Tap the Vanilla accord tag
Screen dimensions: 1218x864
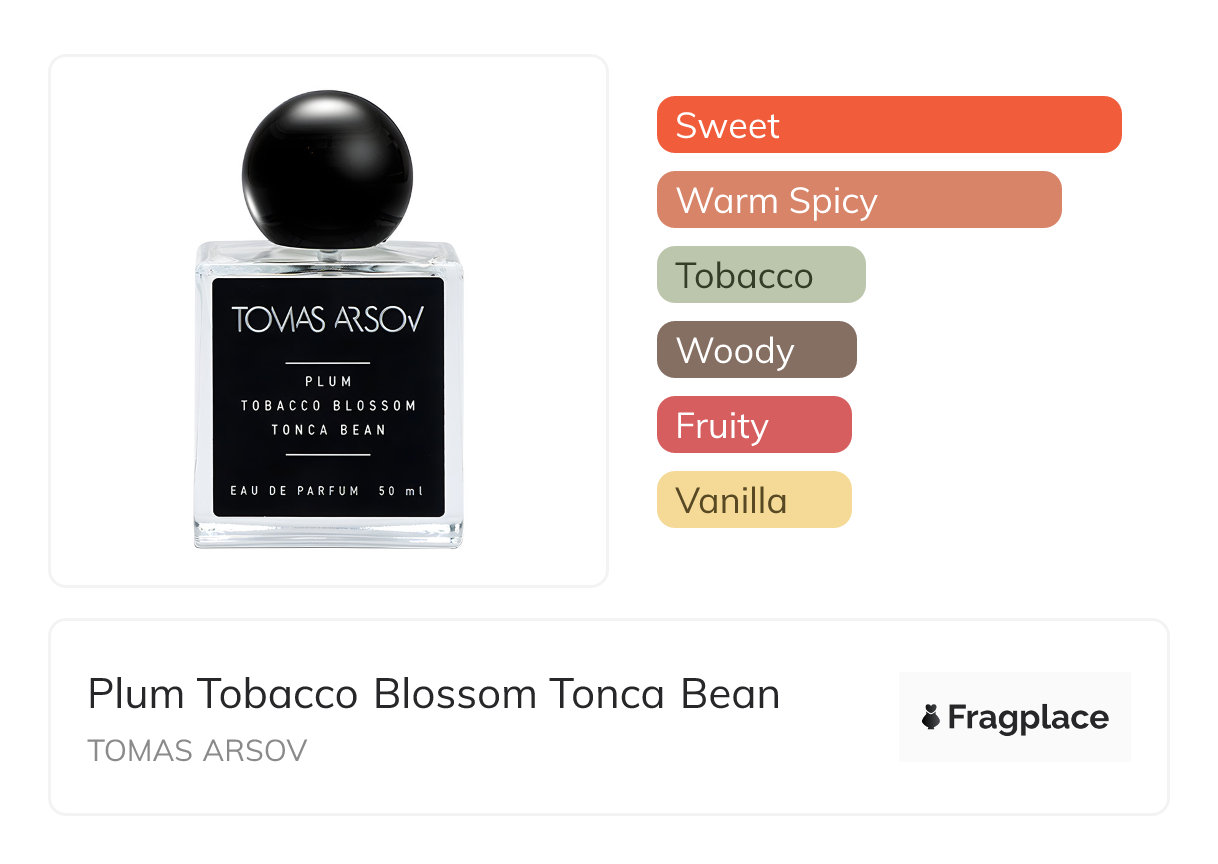point(753,500)
